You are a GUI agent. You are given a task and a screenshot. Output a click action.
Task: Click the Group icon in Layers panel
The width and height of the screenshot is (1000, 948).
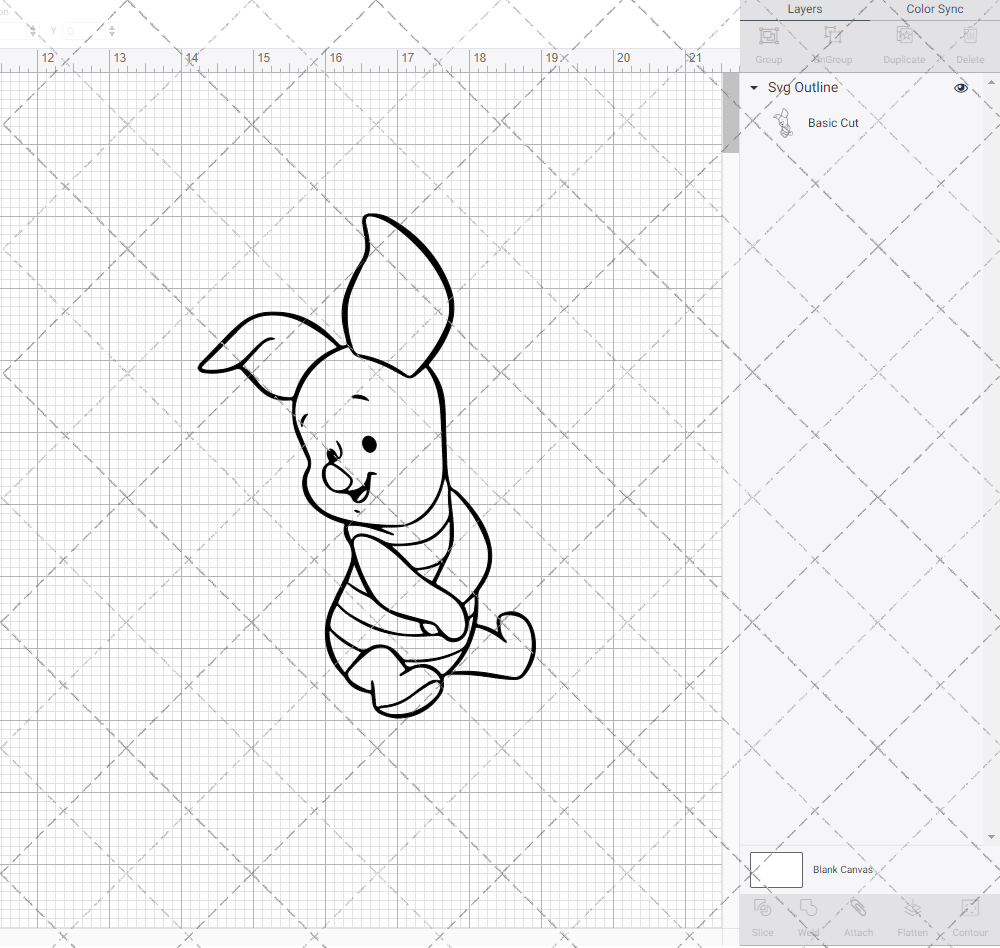click(x=768, y=36)
